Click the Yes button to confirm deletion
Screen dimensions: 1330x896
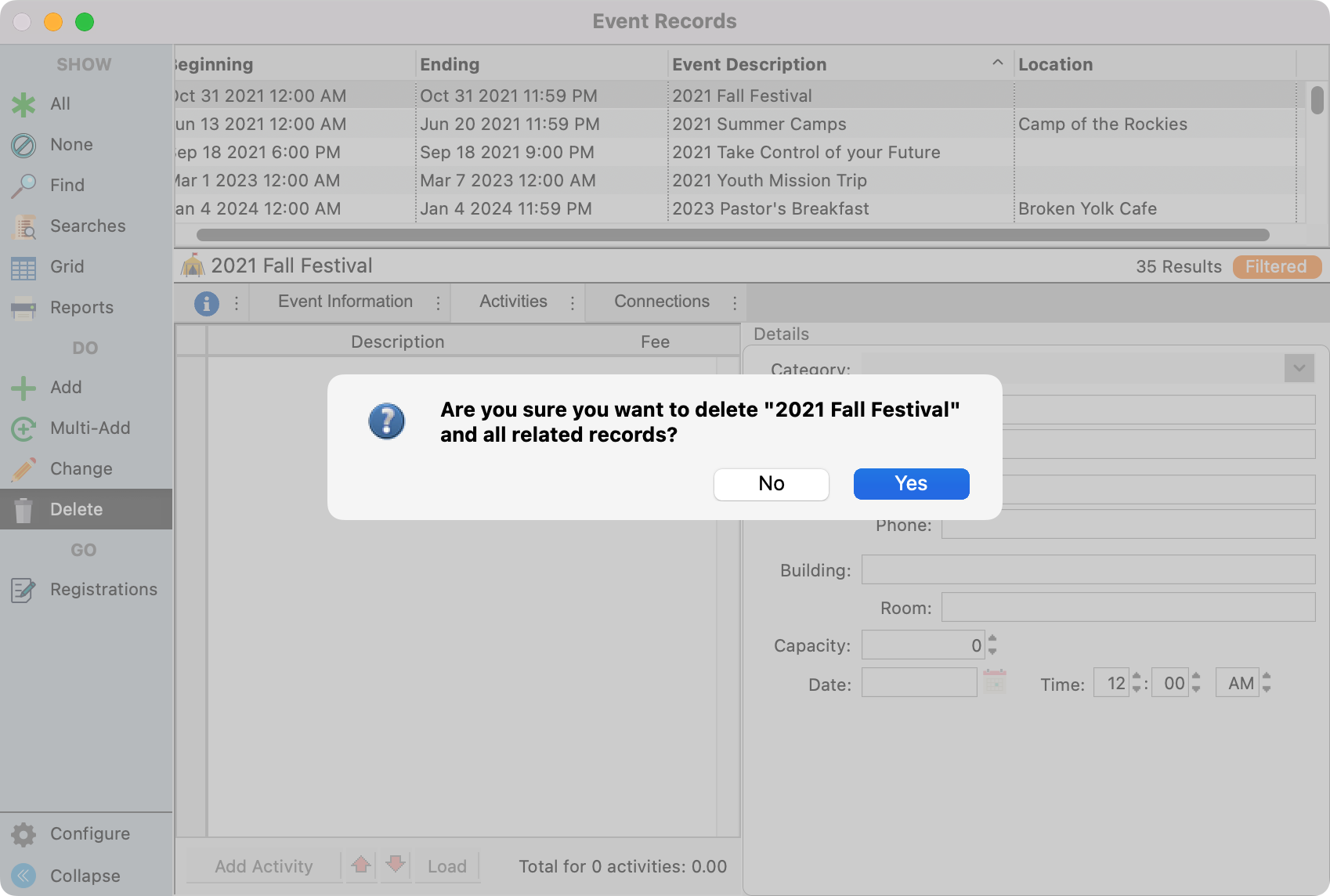pos(911,483)
